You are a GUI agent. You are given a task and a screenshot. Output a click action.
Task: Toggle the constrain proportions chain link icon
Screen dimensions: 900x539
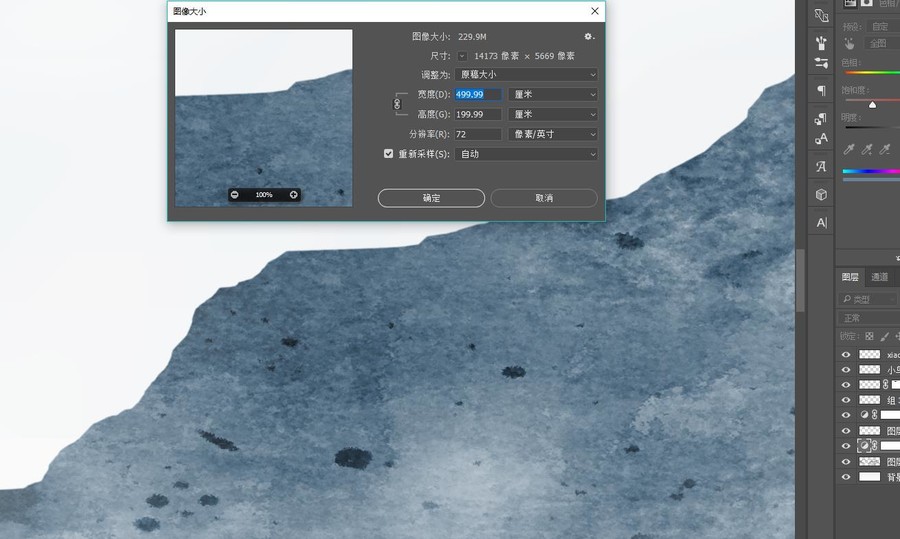tap(397, 104)
